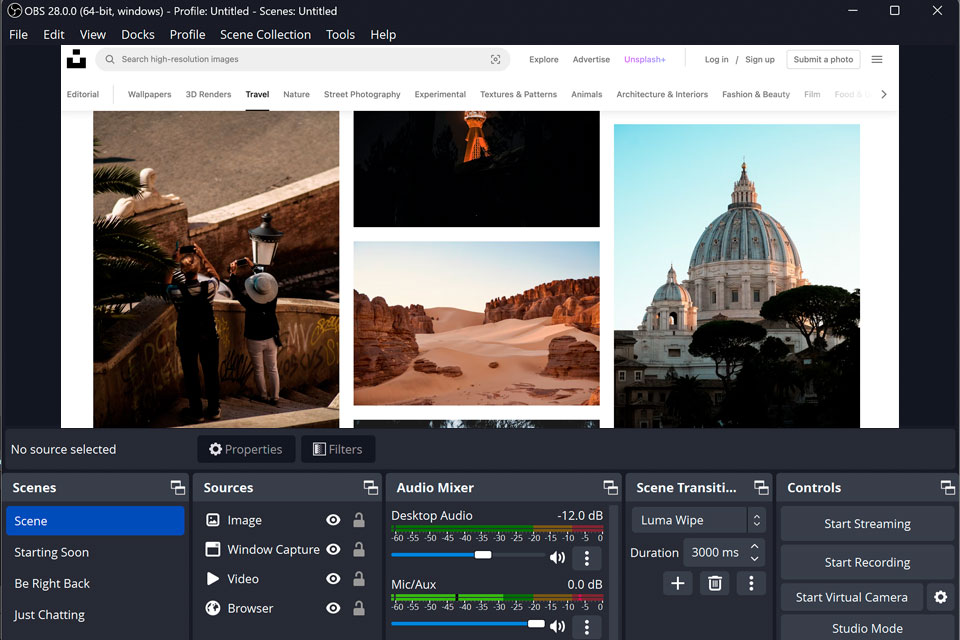The width and height of the screenshot is (960, 640).
Task: Click the Unsplash+ link in preview
Action: click(645, 59)
